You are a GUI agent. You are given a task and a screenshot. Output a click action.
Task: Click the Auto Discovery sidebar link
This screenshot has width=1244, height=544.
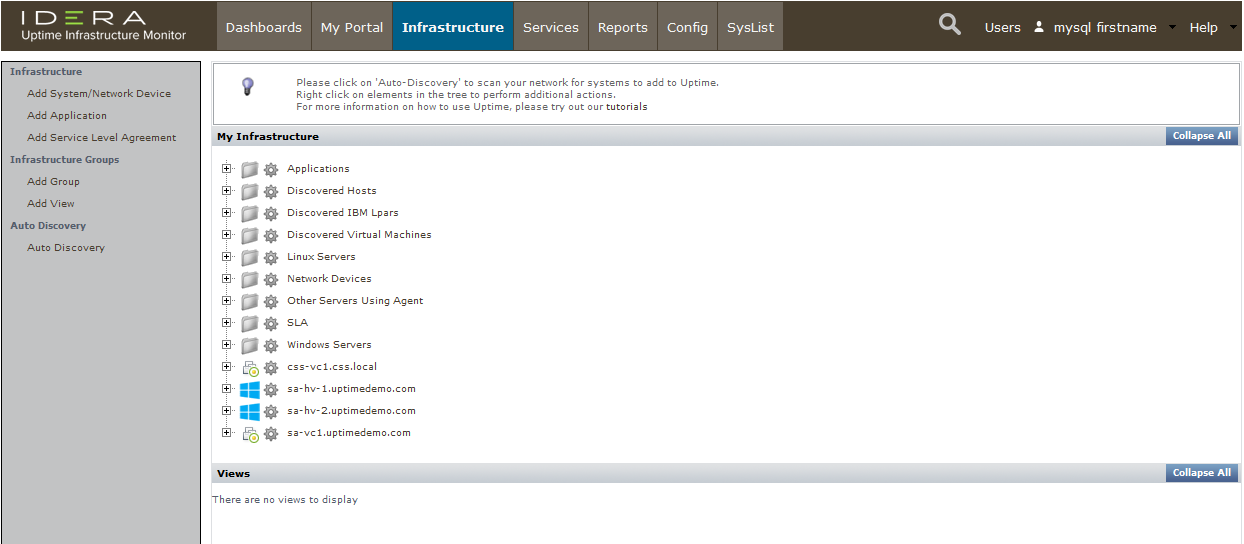point(66,248)
